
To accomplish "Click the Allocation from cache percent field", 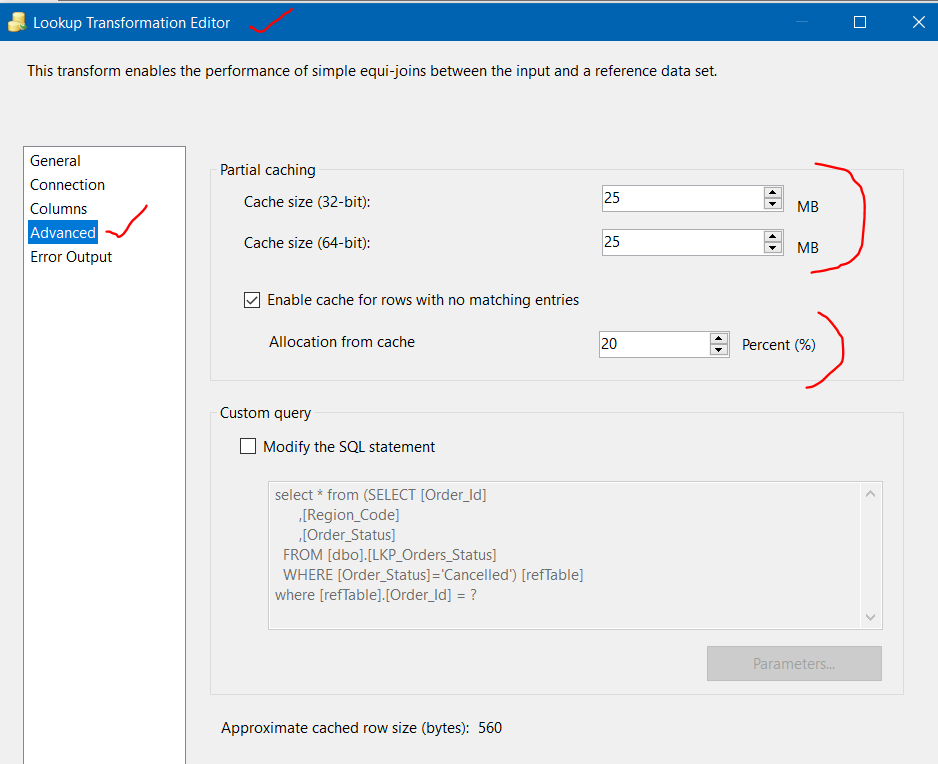I will pos(654,345).
